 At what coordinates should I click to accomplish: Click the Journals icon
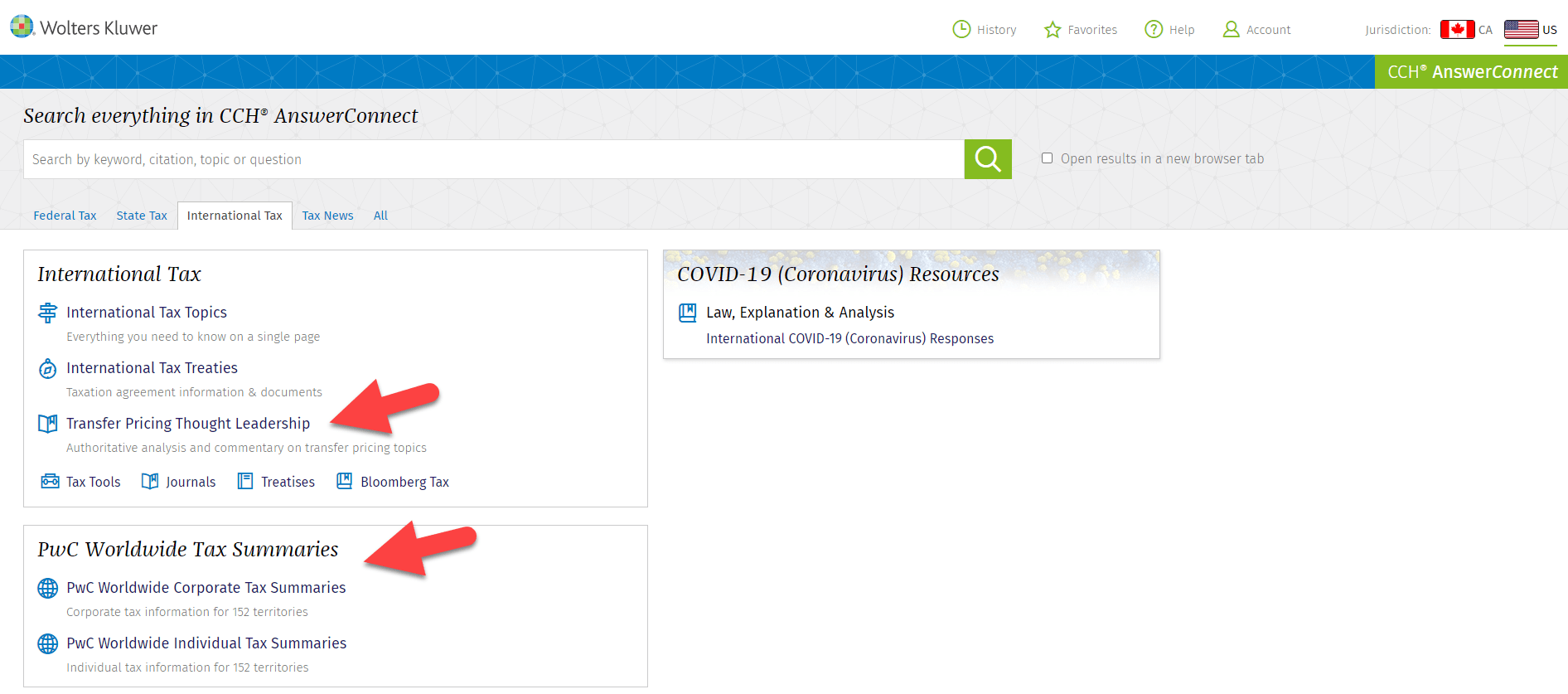150,482
